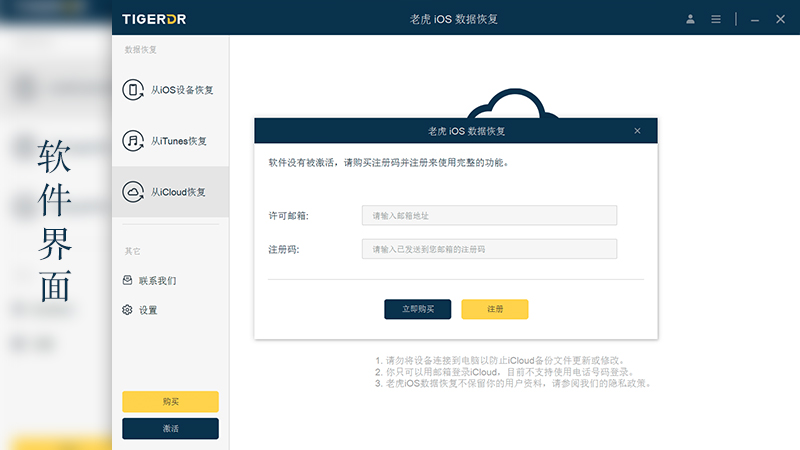Viewport: 800px width, 450px height.
Task: Open 设置 via the gear icon
Action: pyautogui.click(x=127, y=310)
